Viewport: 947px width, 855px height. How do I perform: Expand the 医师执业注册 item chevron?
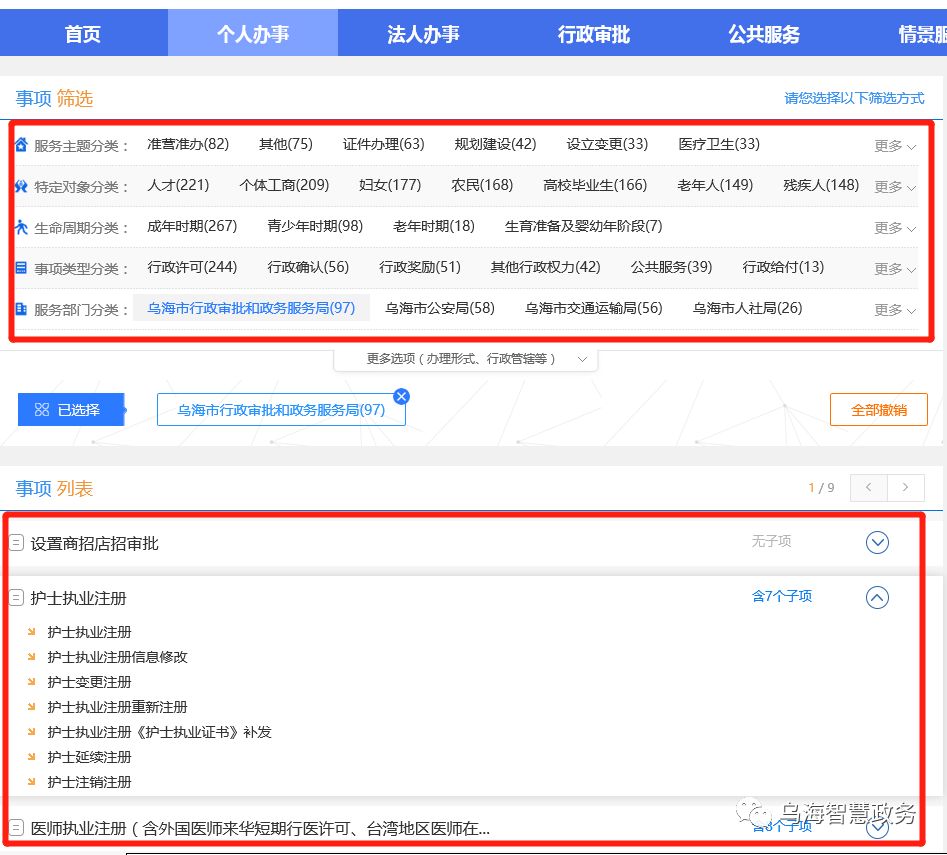[x=877, y=827]
